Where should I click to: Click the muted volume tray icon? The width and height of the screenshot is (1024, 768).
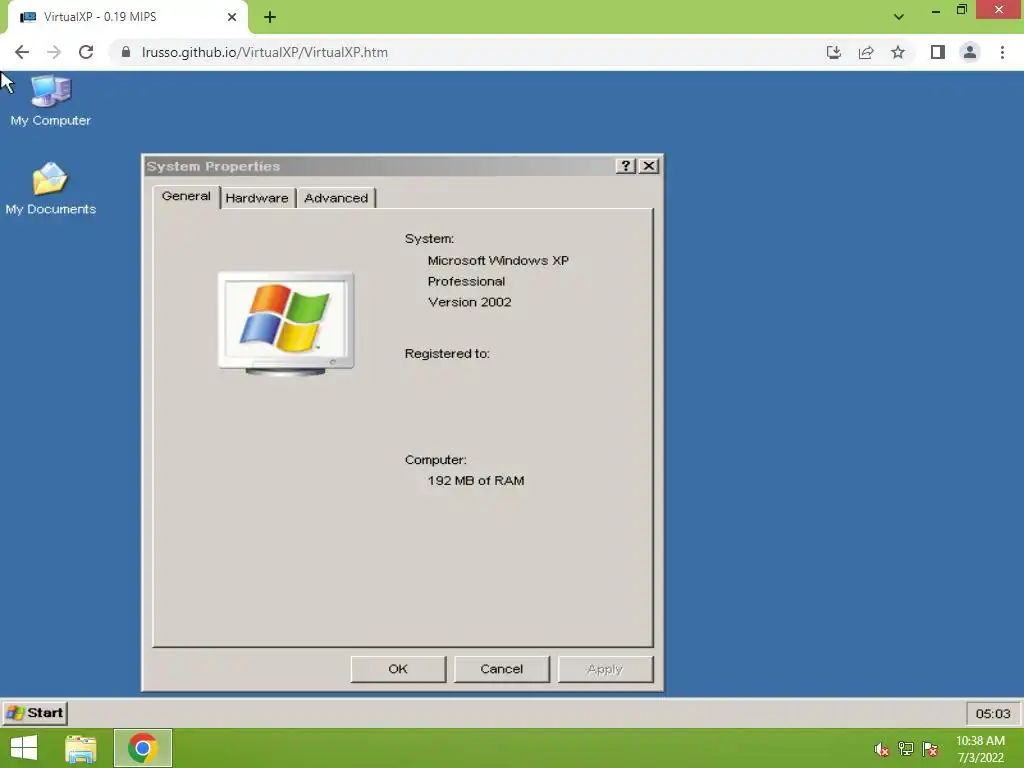[882, 749]
